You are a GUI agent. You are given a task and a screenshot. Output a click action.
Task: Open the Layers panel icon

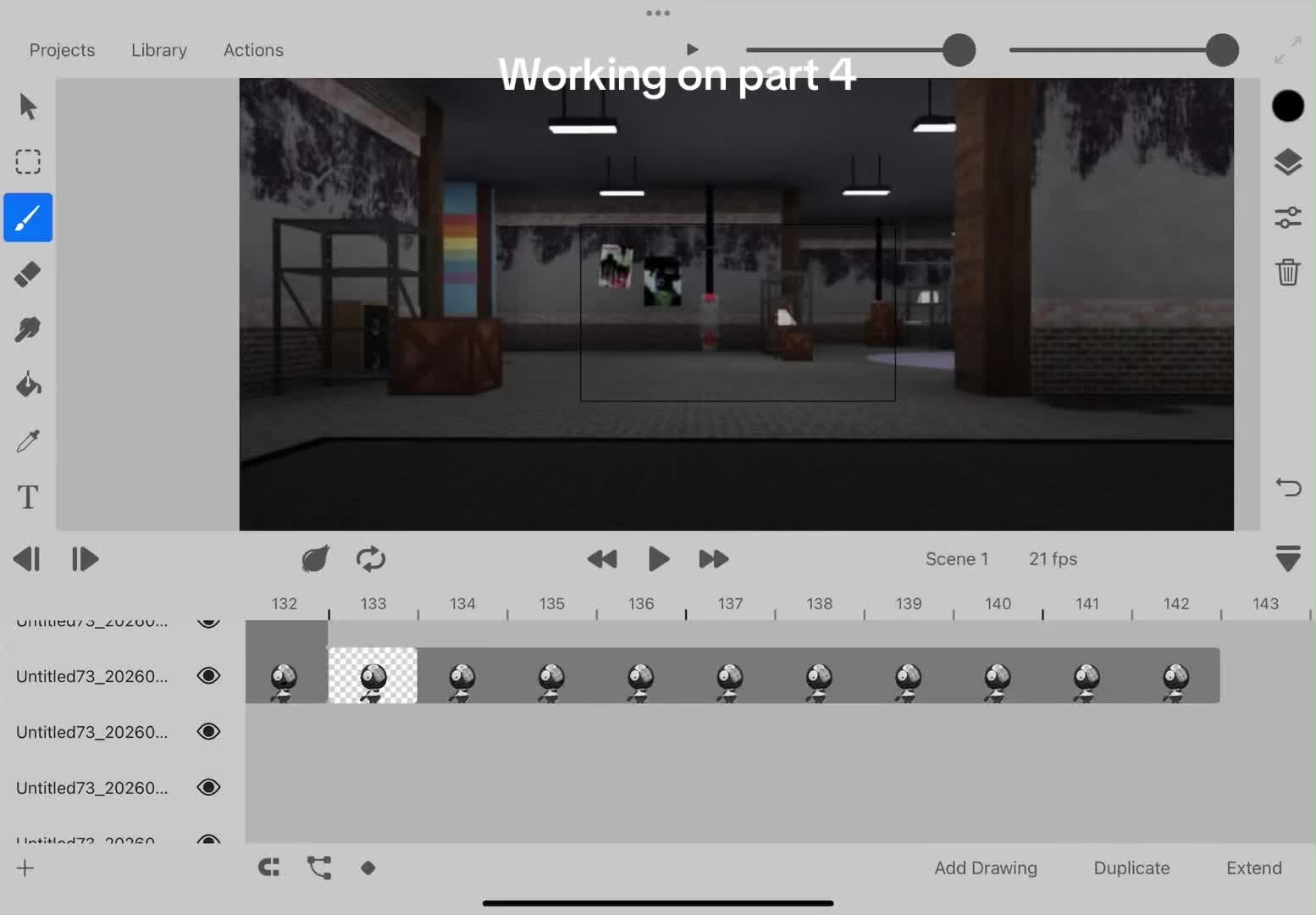point(1288,162)
